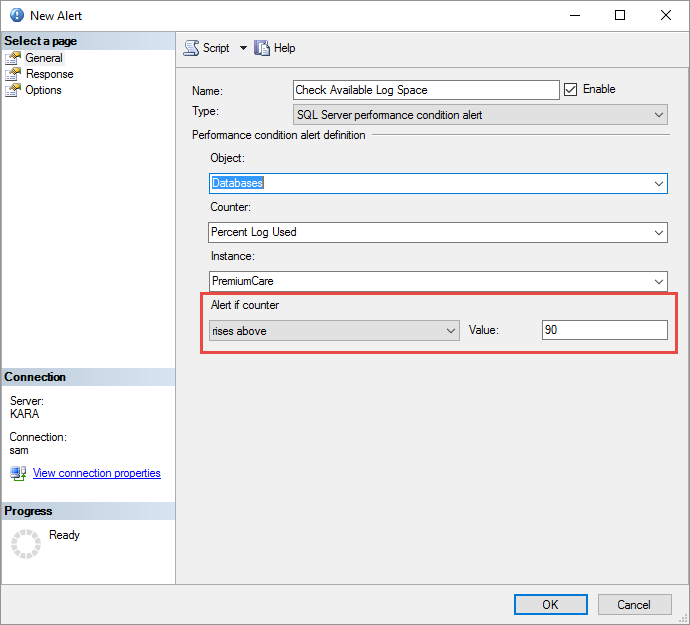Image resolution: width=690 pixels, height=625 pixels.
Task: Click the Script toolbar icon
Action: 191,48
